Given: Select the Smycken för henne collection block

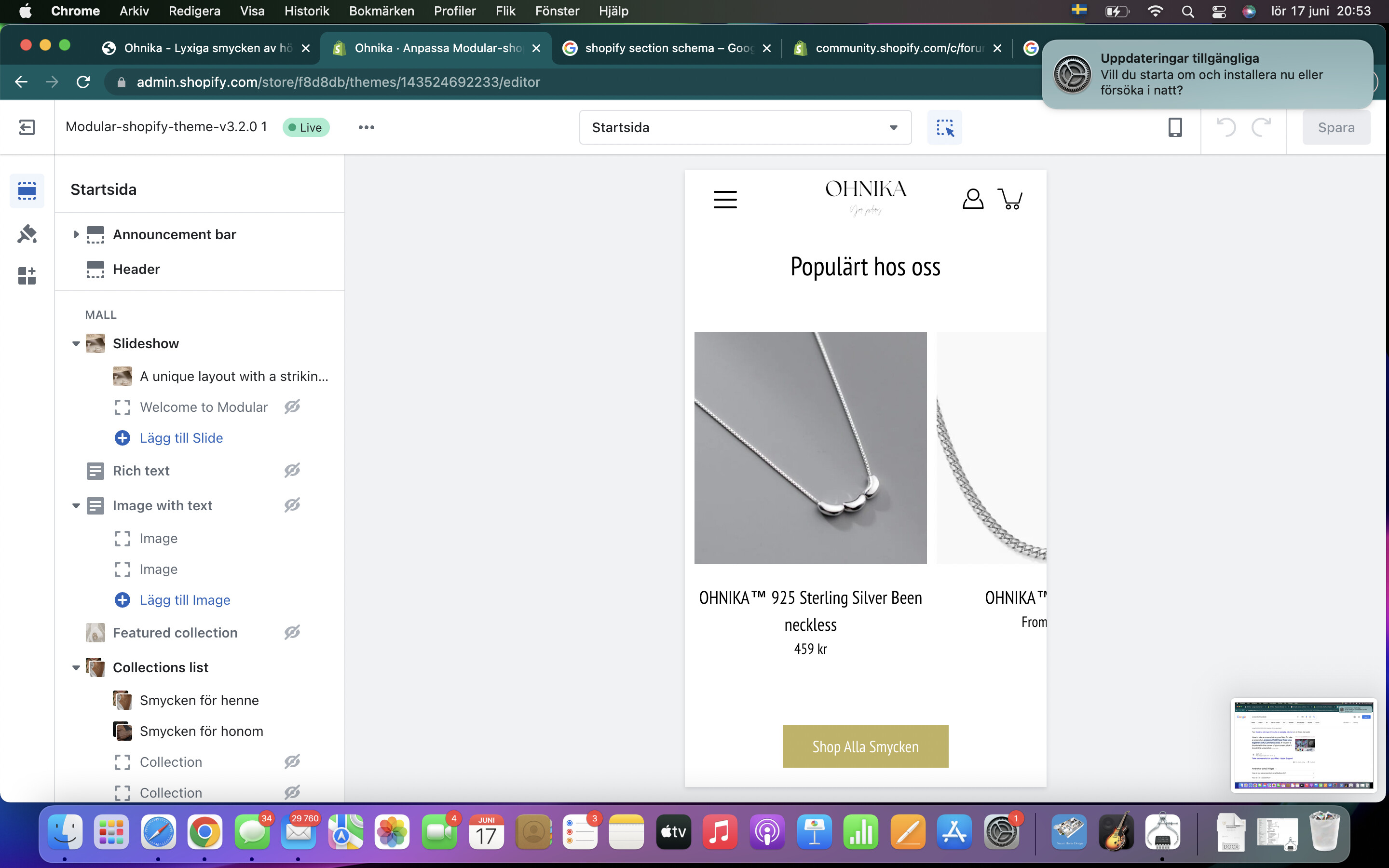Looking at the screenshot, I should [199, 700].
